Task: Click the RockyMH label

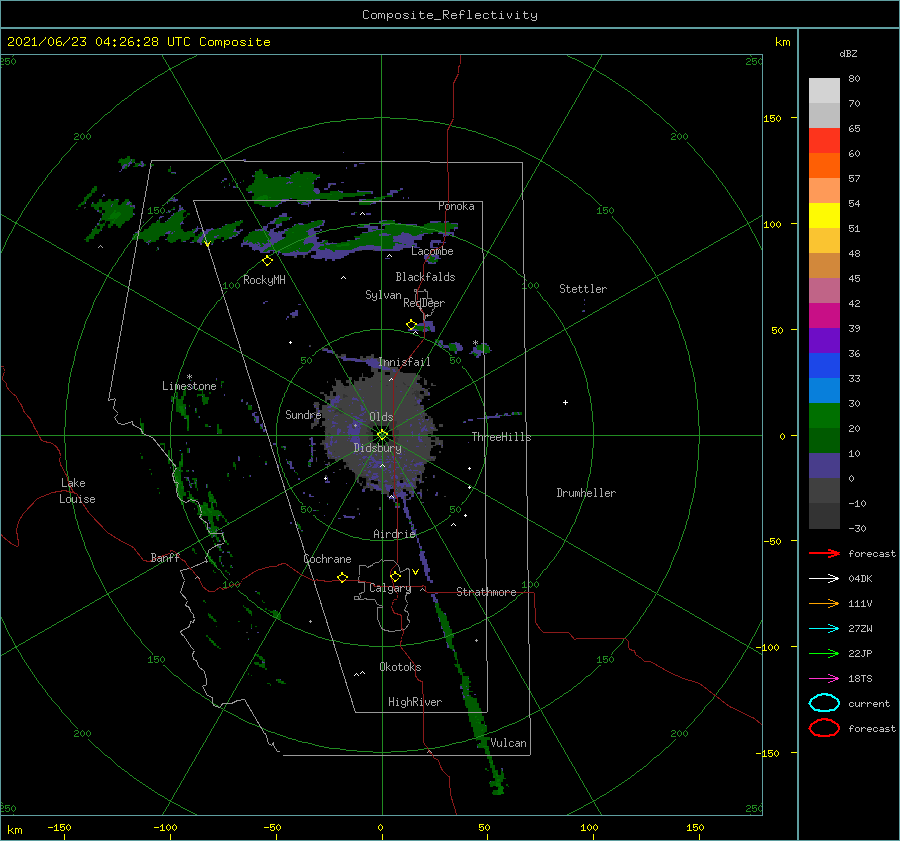Action: (264, 280)
